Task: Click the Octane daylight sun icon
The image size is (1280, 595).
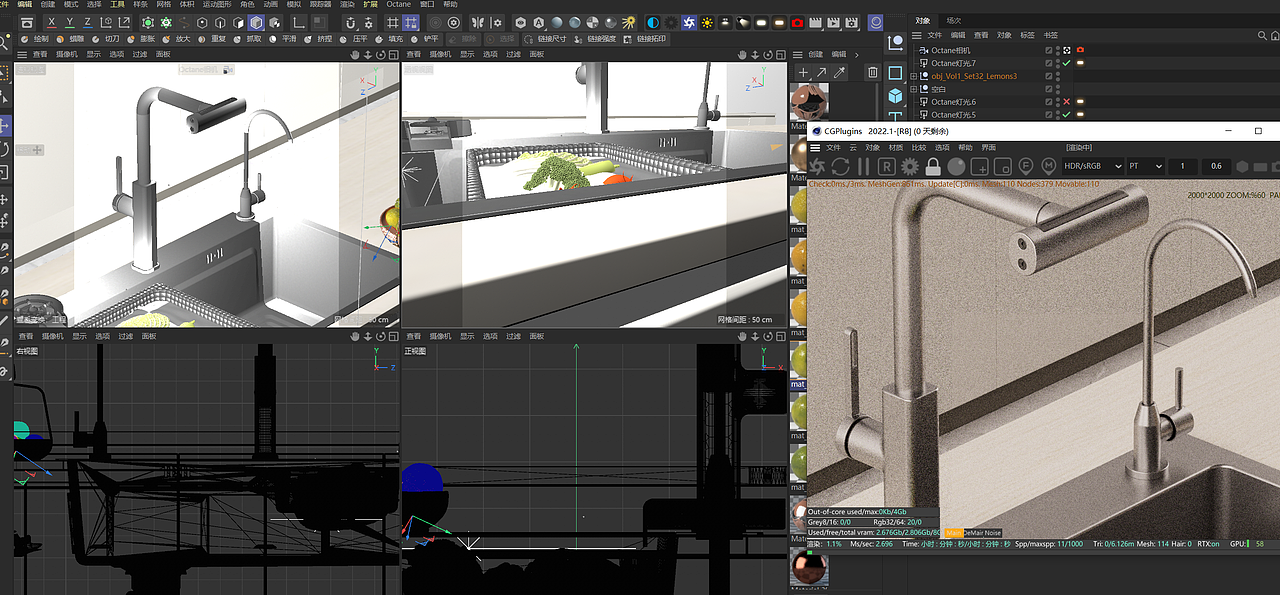Action: (707, 22)
